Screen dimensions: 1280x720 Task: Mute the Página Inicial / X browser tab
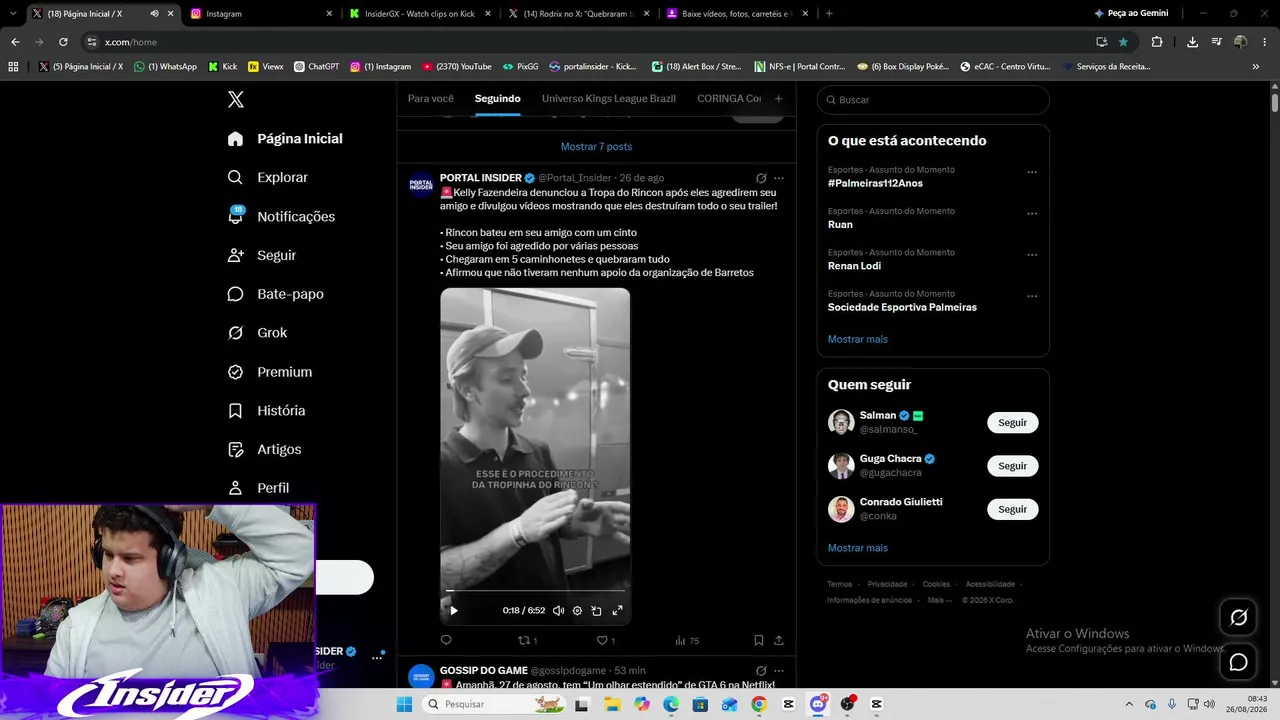(154, 14)
